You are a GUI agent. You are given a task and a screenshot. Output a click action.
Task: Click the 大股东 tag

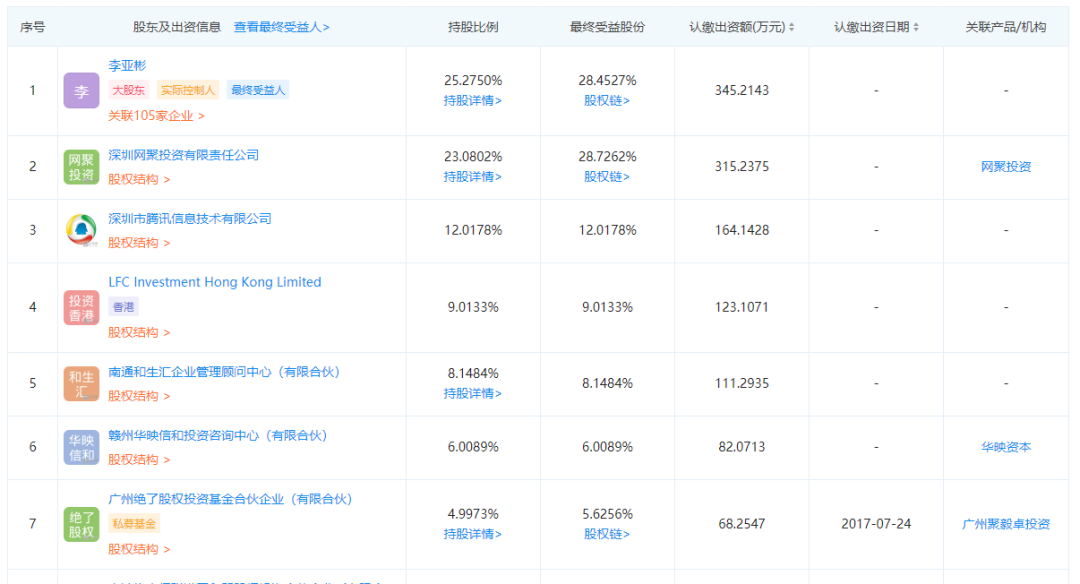coord(129,90)
